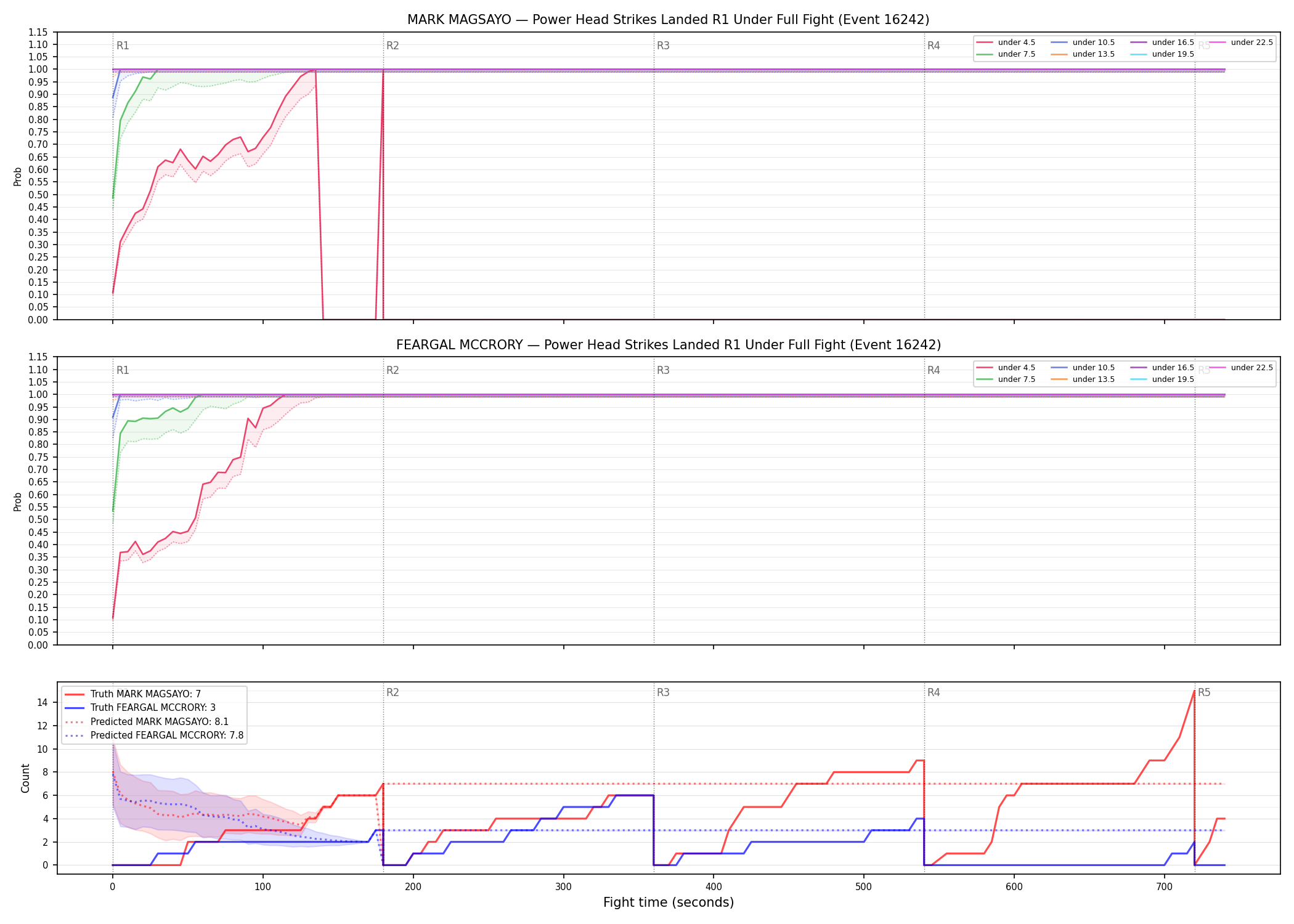Click the 400 tick label on the x-axis
The height and width of the screenshot is (924, 1294).
[714, 887]
